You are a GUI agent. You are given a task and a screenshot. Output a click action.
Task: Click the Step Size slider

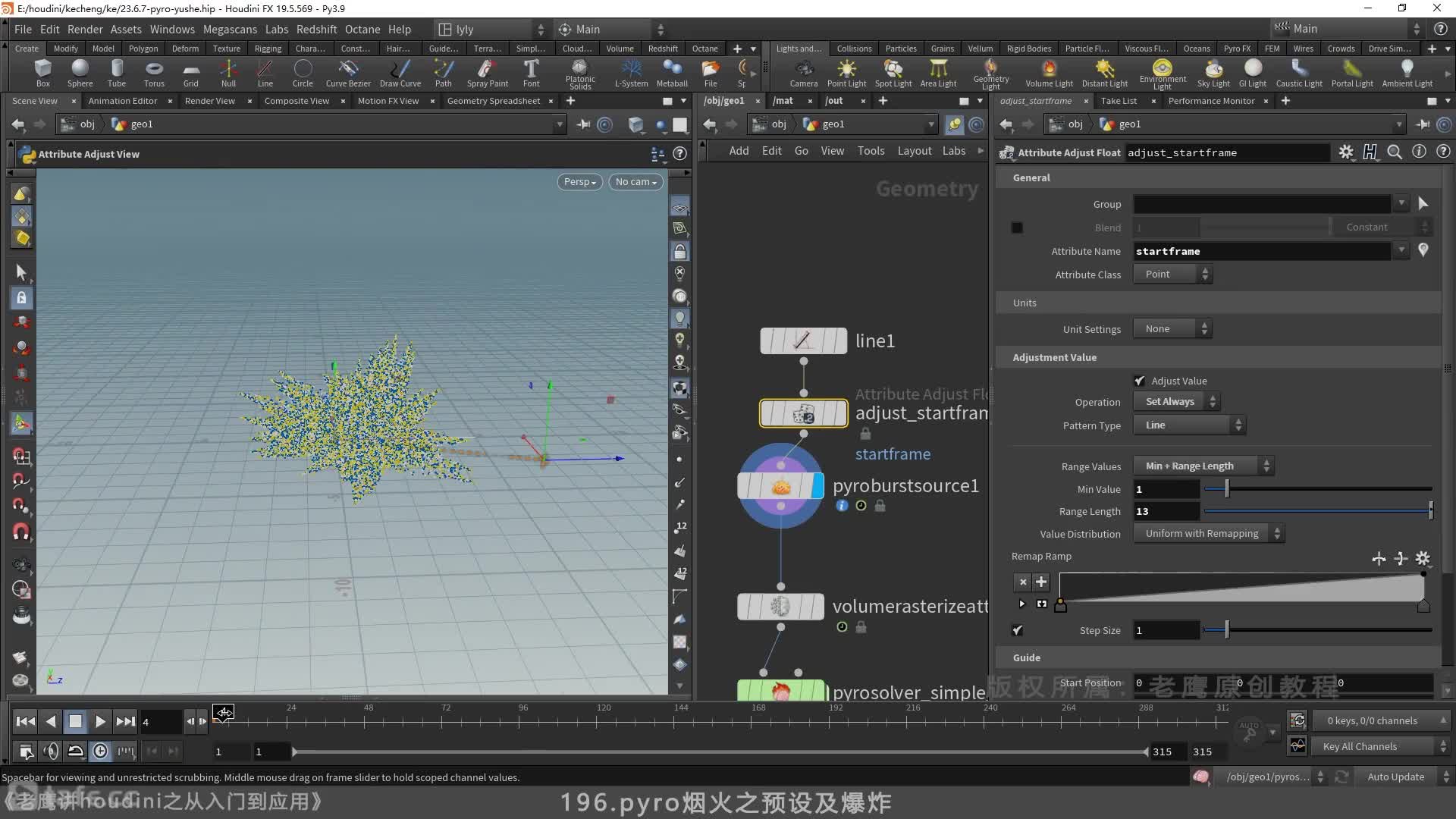(x=1318, y=630)
